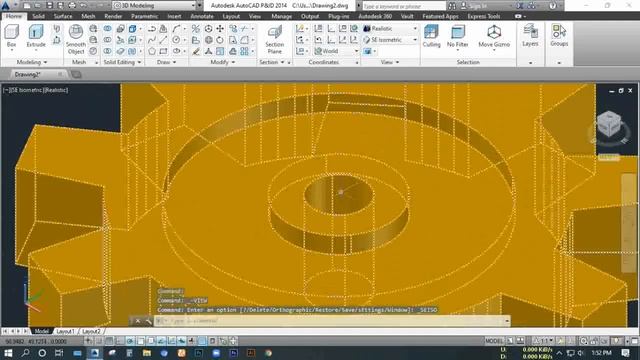This screenshot has height=360, width=640.
Task: Select the Box solid tool
Action: [x=11, y=36]
